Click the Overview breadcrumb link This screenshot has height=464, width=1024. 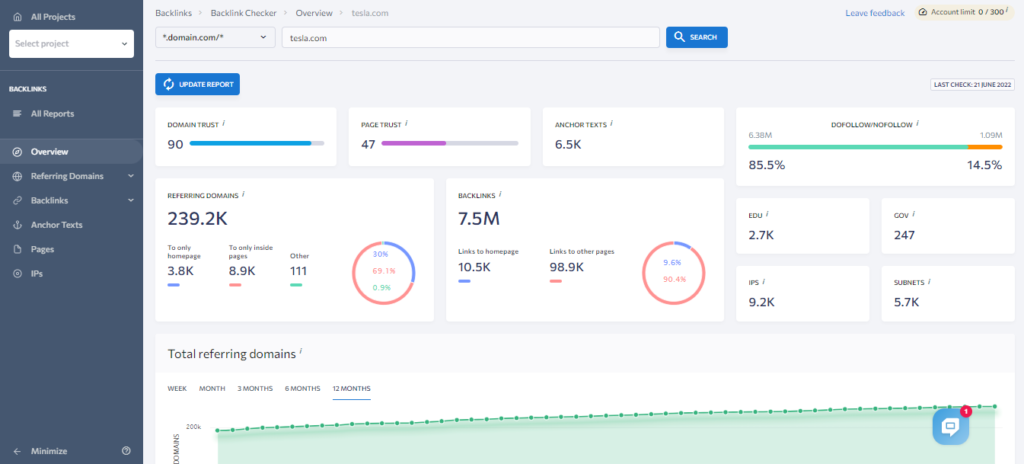(x=314, y=12)
